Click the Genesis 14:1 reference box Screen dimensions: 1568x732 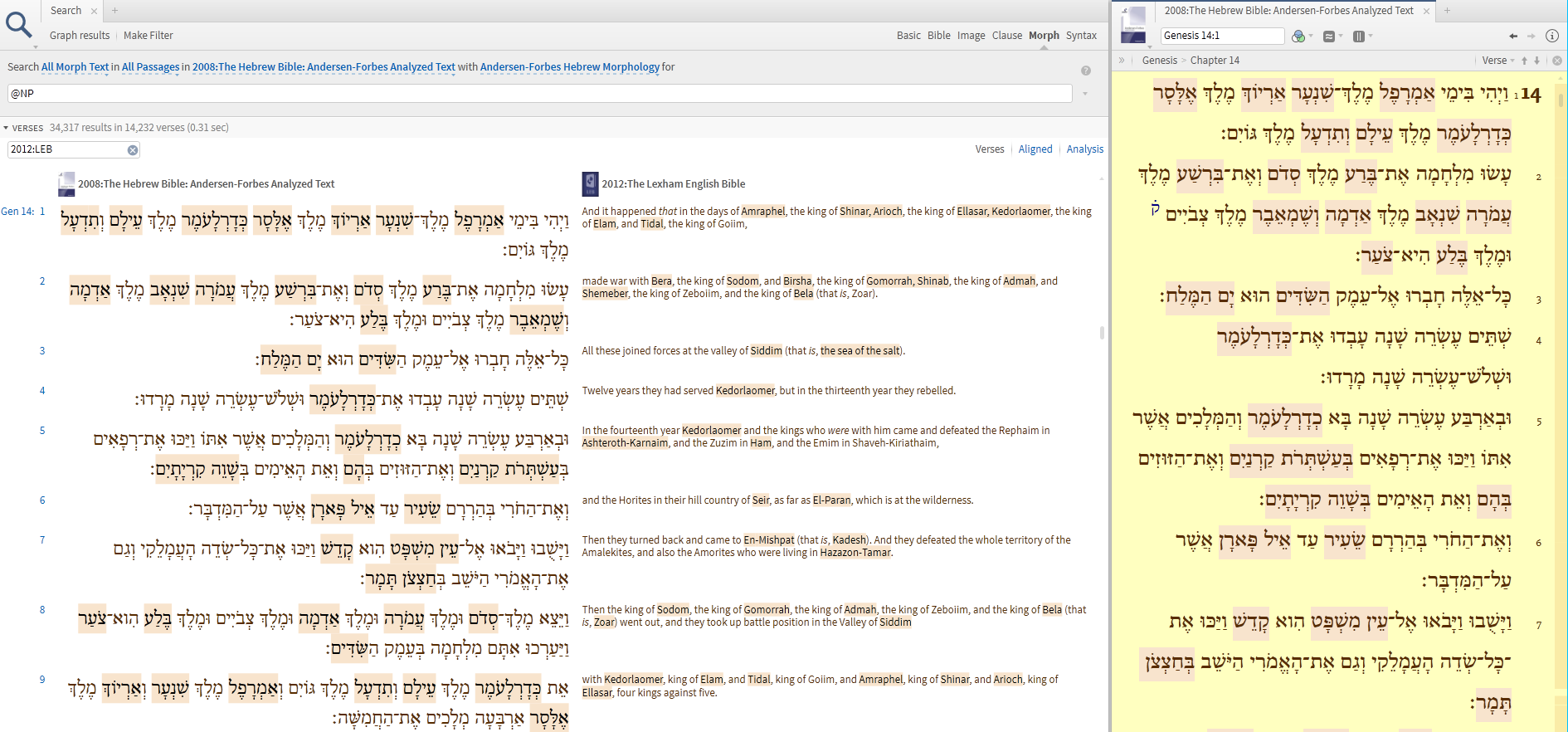tap(1222, 36)
